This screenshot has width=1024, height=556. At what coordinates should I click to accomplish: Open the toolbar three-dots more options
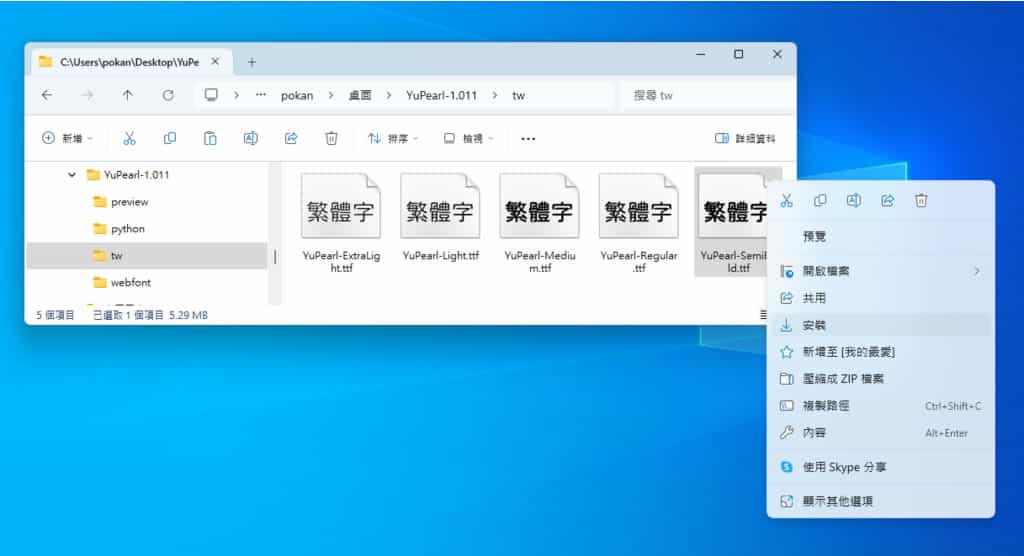click(x=528, y=139)
